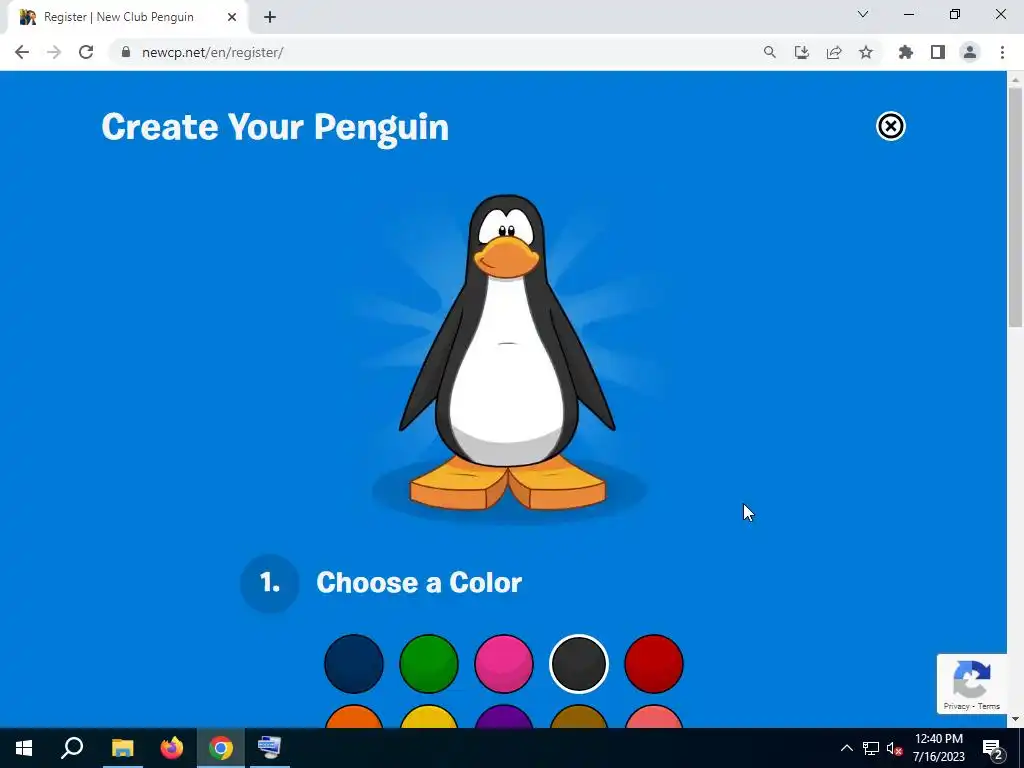
Task: Open File Explorer from the taskbar
Action: tap(122, 748)
